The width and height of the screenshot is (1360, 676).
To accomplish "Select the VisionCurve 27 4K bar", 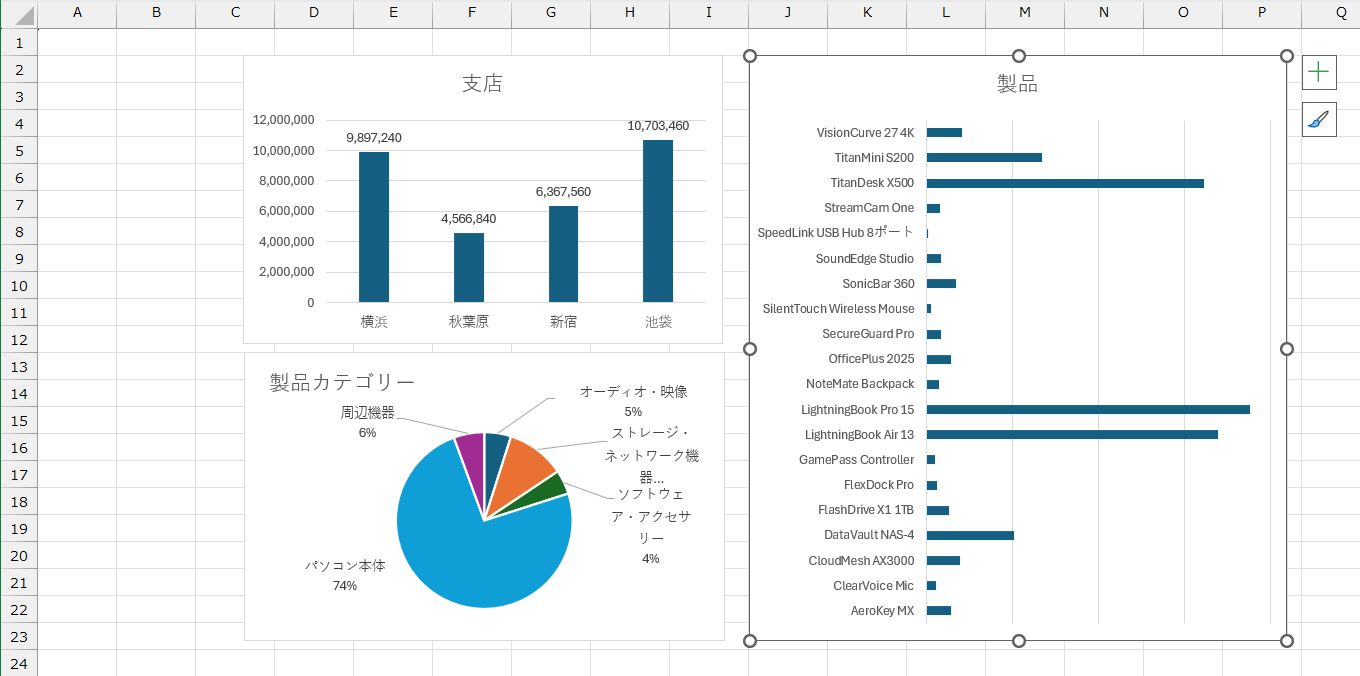I will coord(944,132).
